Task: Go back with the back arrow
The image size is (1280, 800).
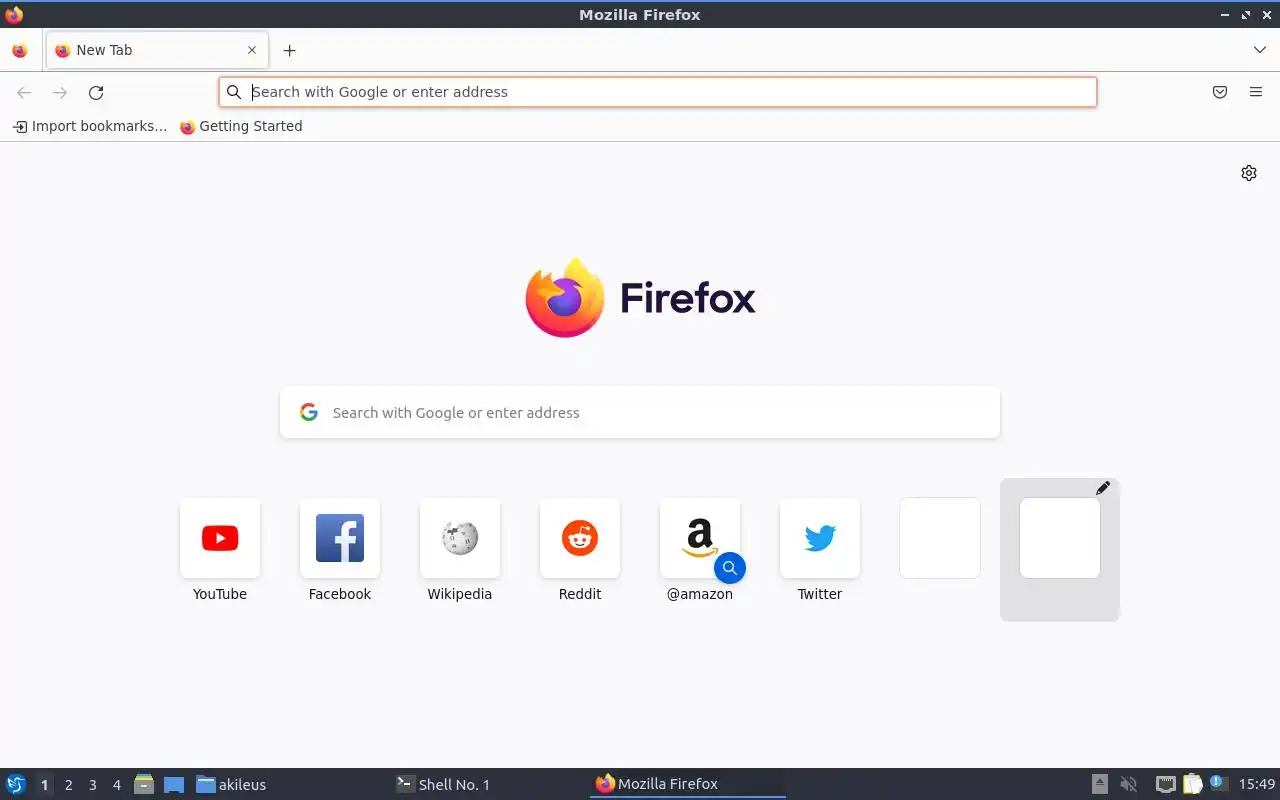Action: [24, 92]
